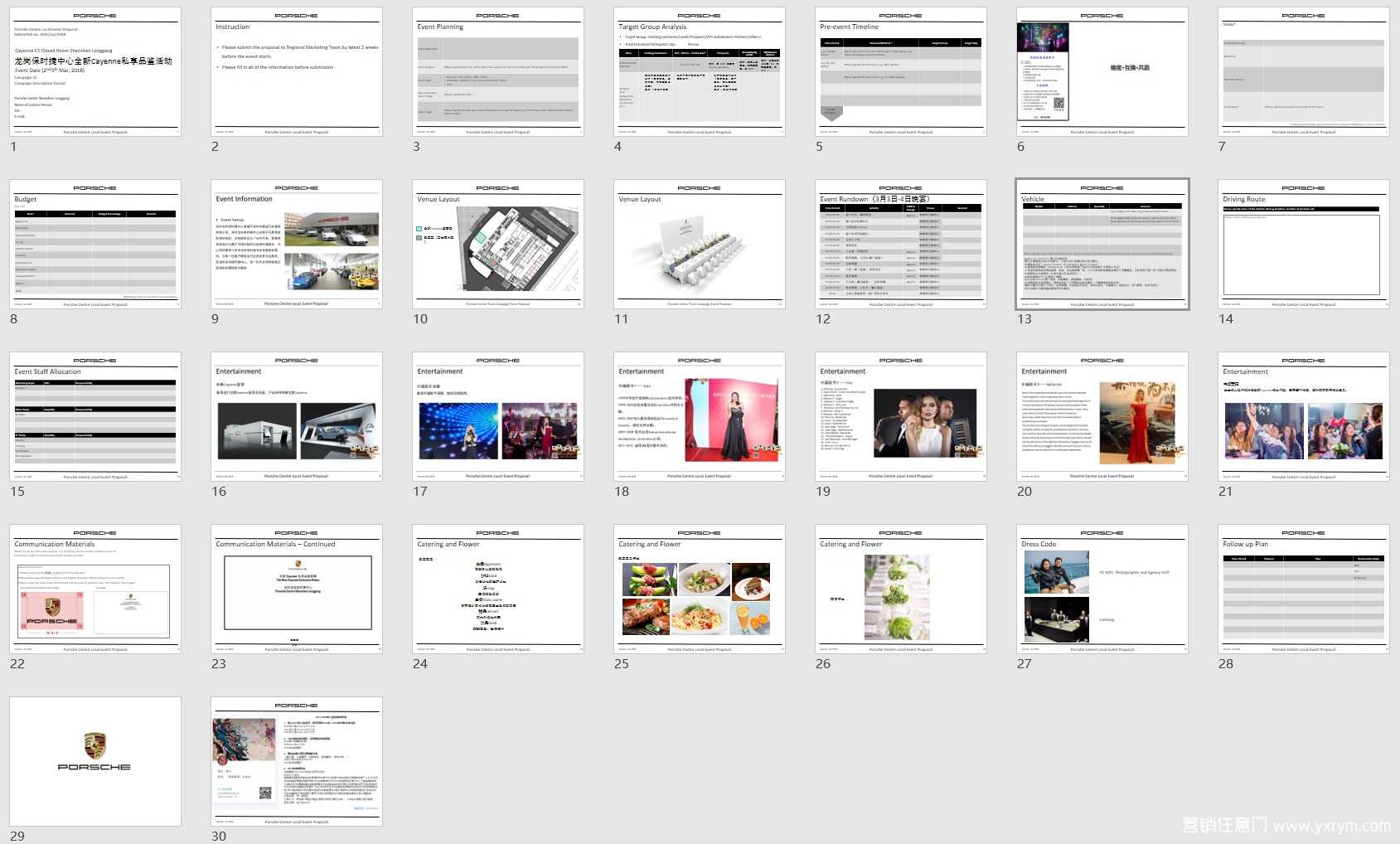Open slide 12 Event Rundown
This screenshot has height=844, width=1400.
[x=901, y=245]
